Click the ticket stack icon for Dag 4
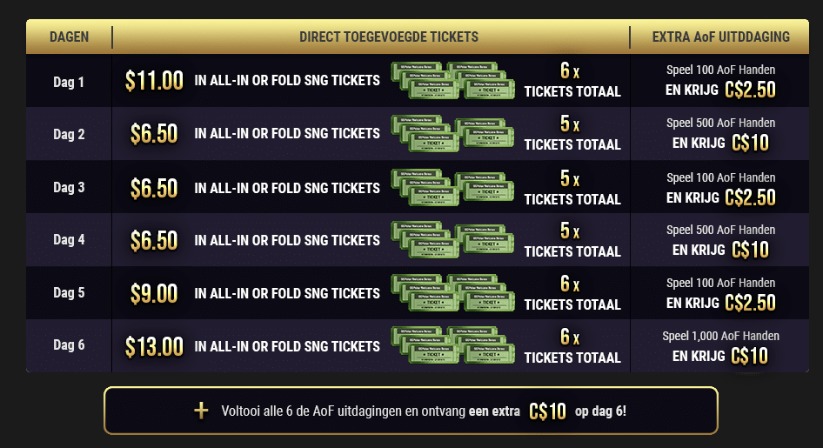Viewport: 823px width, 448px height. coord(450,240)
